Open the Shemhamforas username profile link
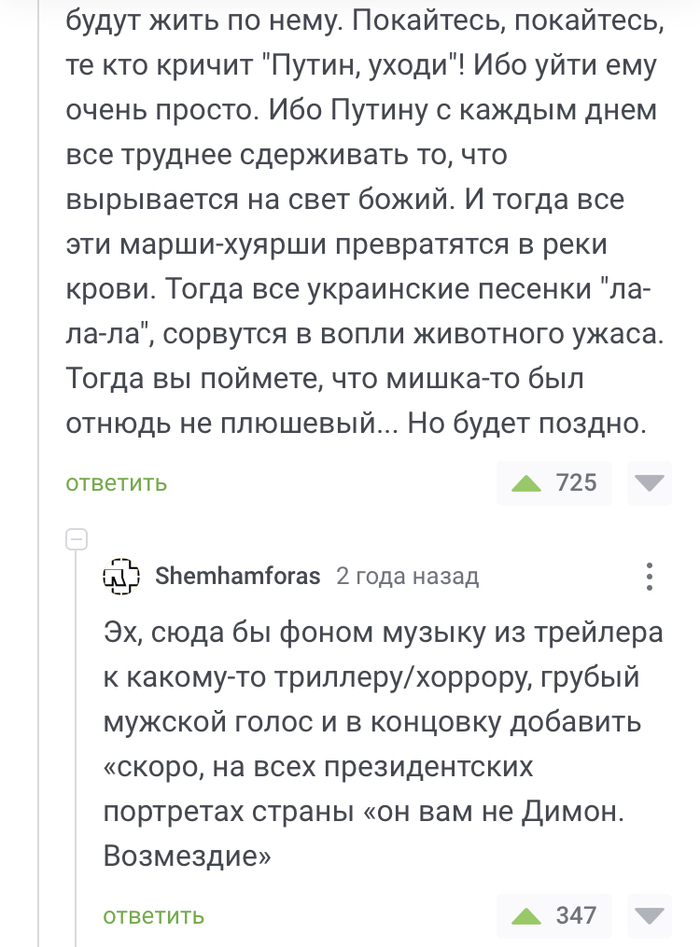This screenshot has height=947, width=700. click(238, 576)
